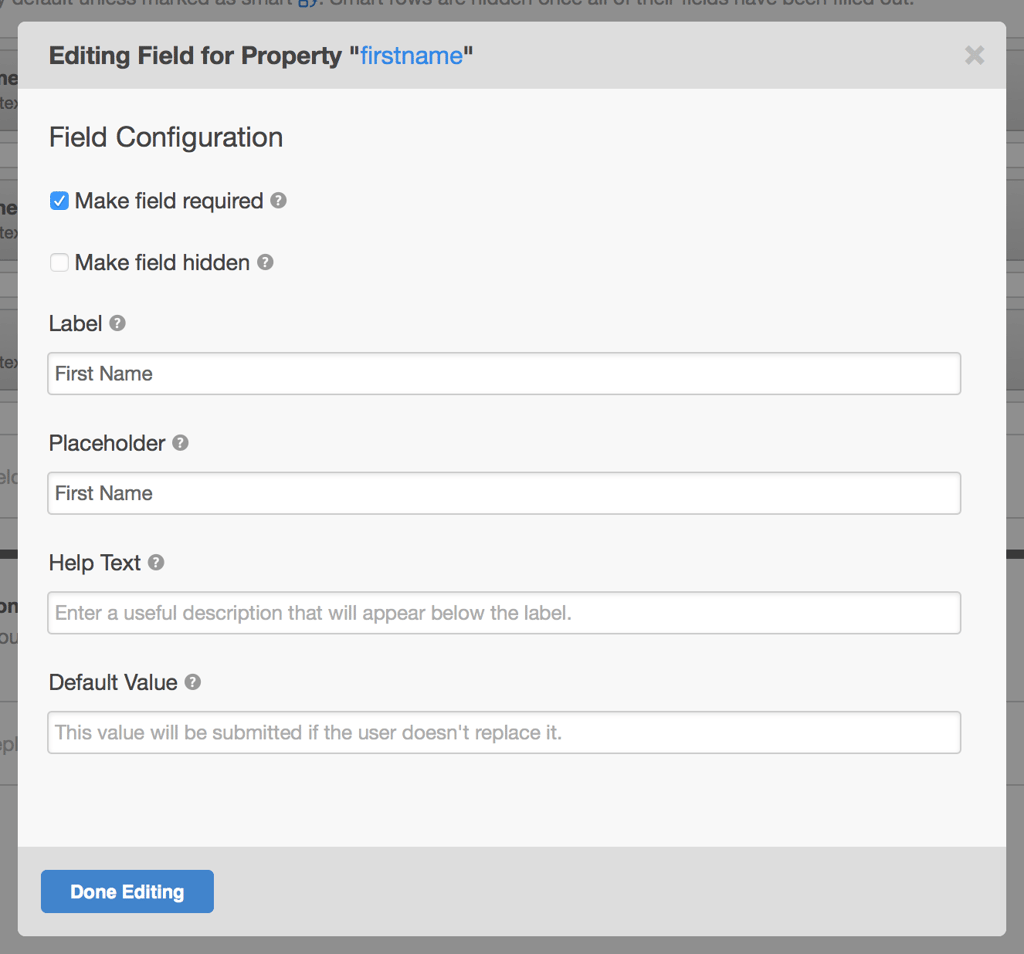Enable the Make field hidden checkbox
1024x954 pixels.
tap(60, 263)
